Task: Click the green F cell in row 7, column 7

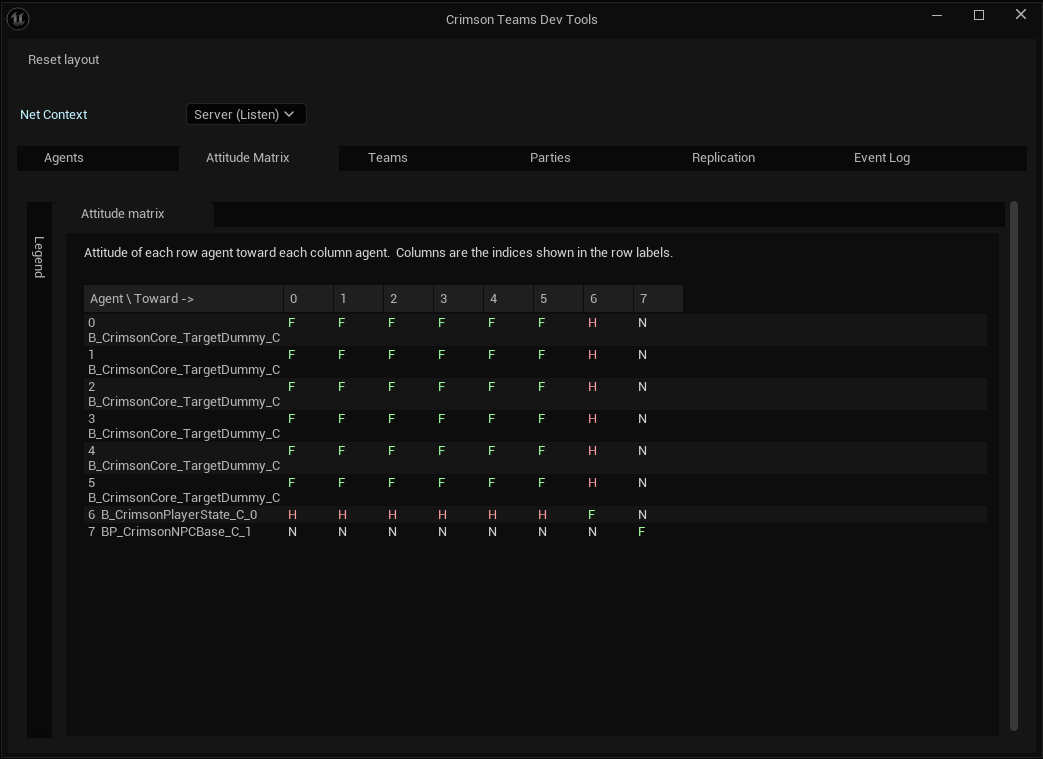Action: tap(641, 532)
